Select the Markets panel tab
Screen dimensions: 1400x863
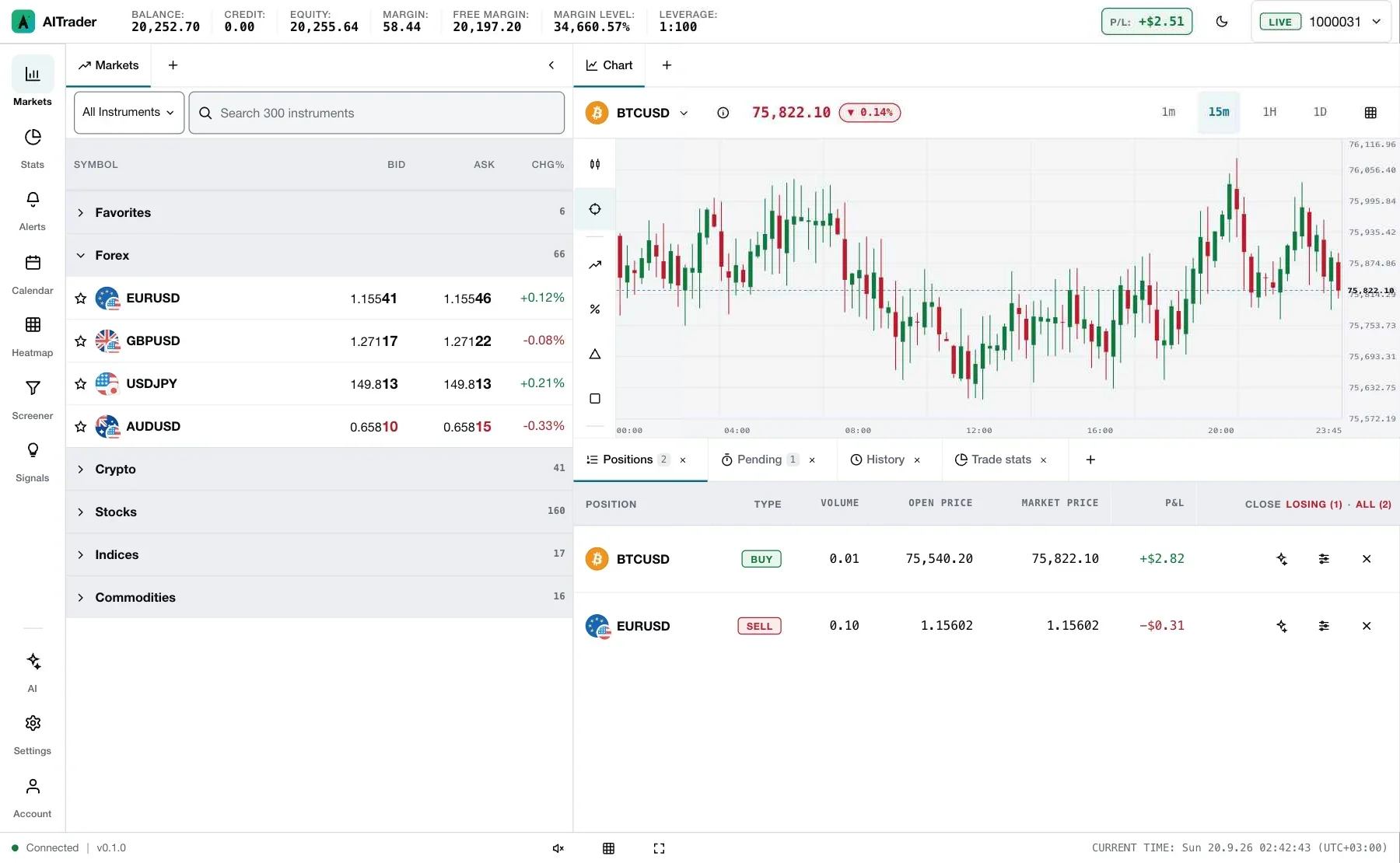109,65
